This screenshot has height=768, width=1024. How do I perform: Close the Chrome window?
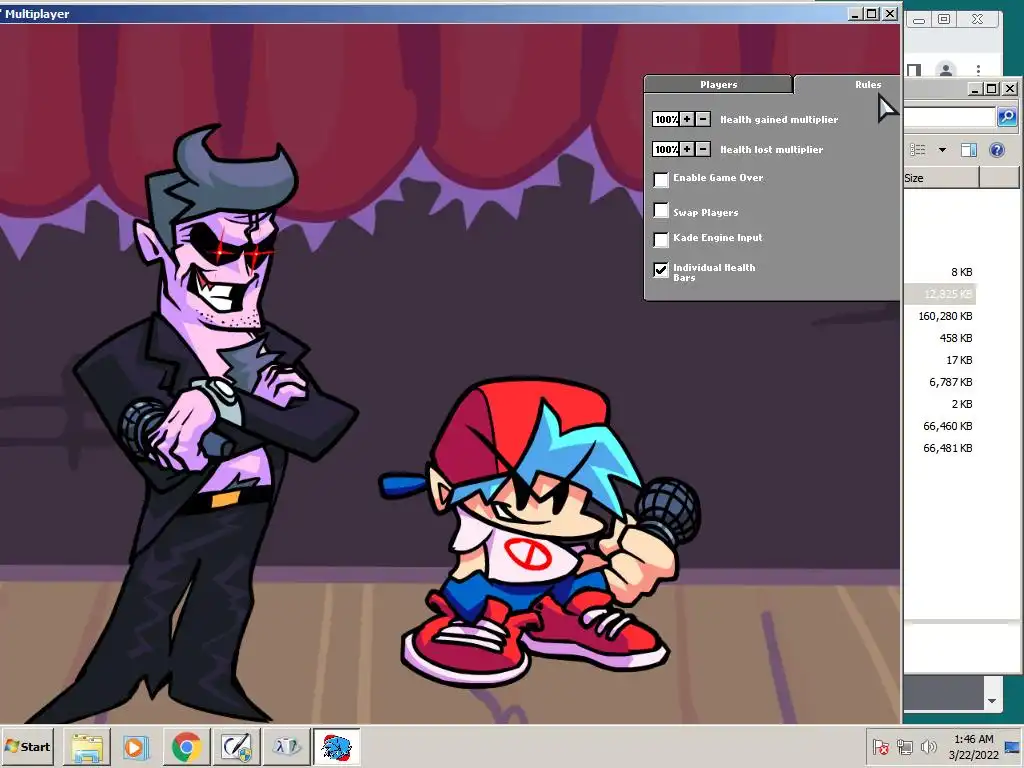978,20
